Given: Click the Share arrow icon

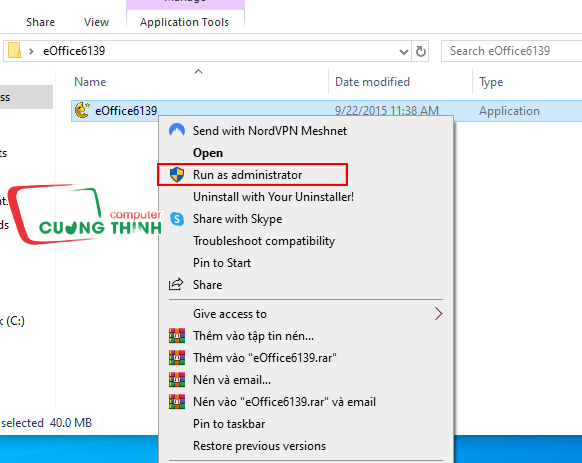Looking at the screenshot, I should pos(176,284).
